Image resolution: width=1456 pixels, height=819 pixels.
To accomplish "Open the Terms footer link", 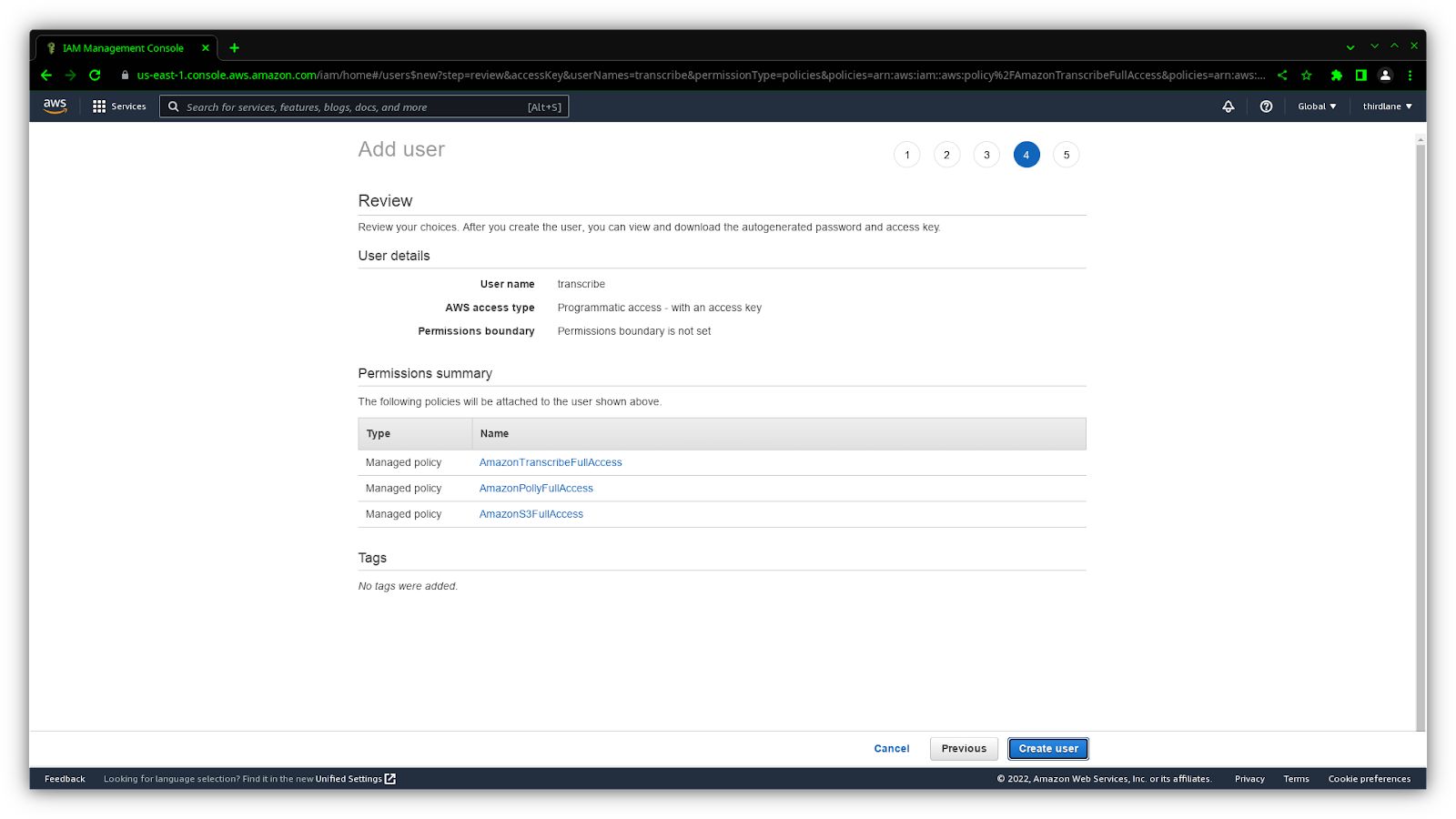I will coord(1296,779).
